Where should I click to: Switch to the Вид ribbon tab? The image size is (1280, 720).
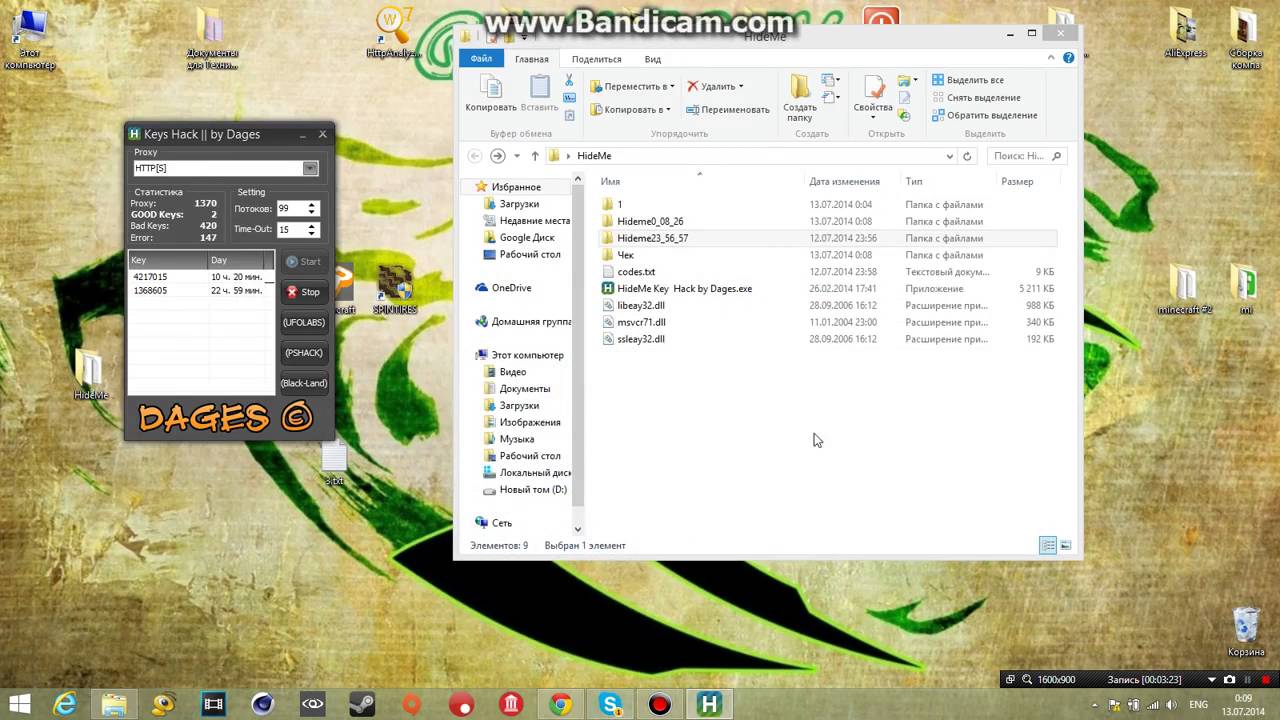tap(652, 59)
